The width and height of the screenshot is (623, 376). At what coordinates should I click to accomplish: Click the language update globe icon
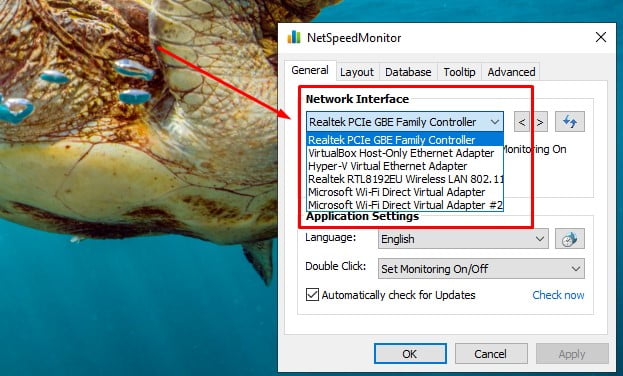pyautogui.click(x=569, y=239)
